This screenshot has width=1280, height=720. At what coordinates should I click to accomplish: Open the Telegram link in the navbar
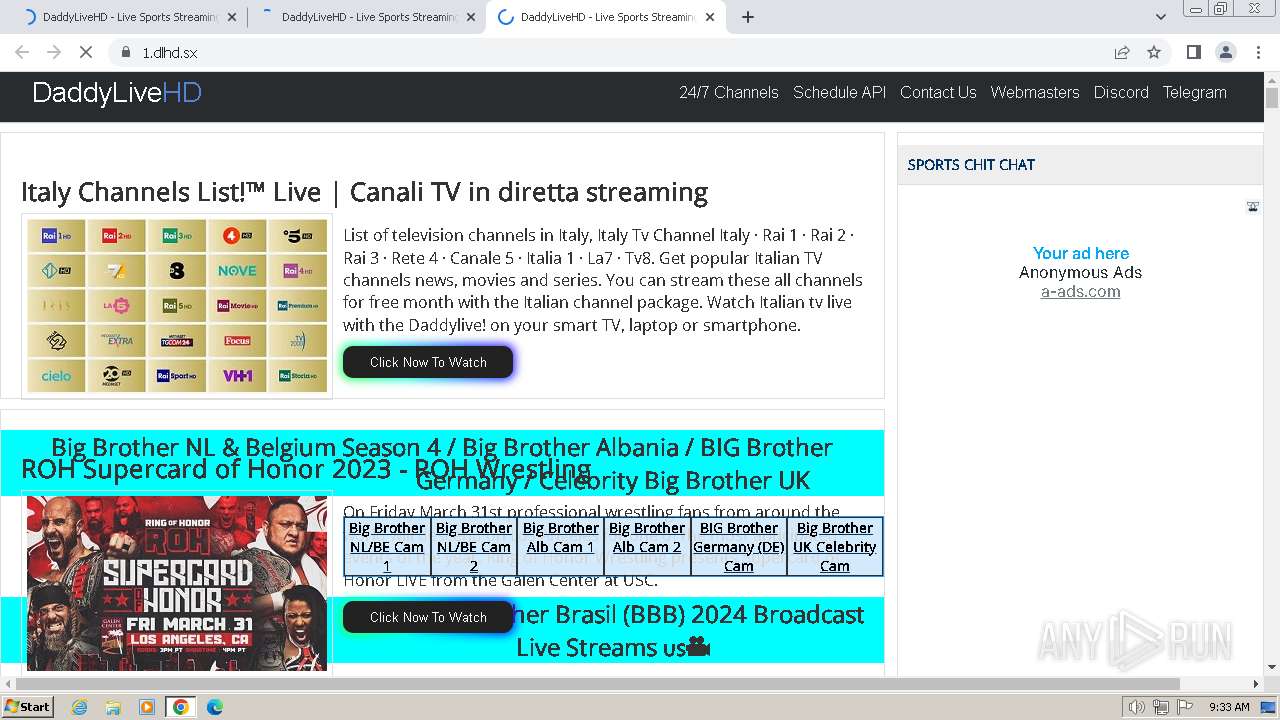tap(1194, 92)
